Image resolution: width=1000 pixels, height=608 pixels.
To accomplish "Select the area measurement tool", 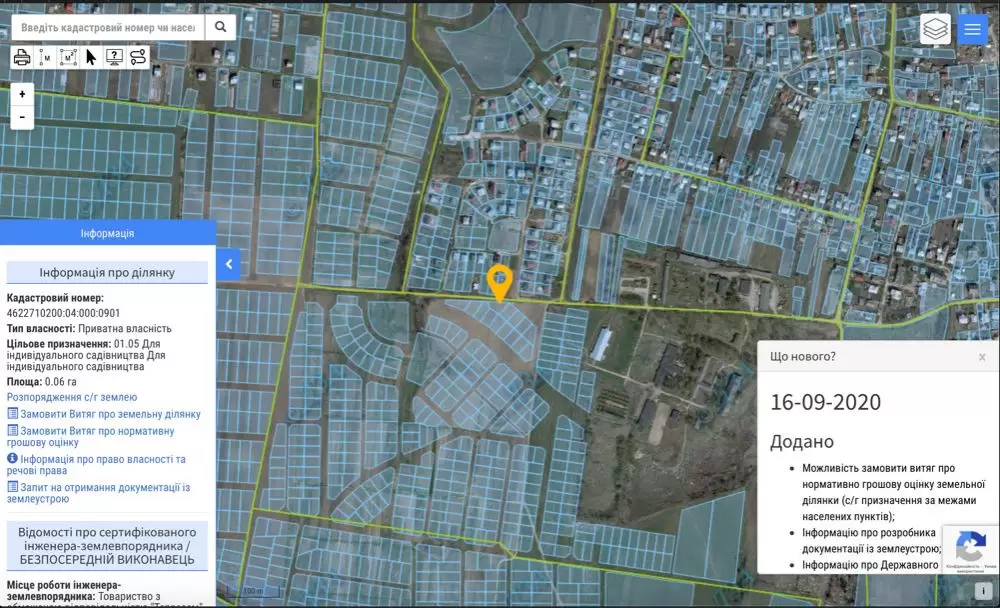I will pyautogui.click(x=68, y=57).
